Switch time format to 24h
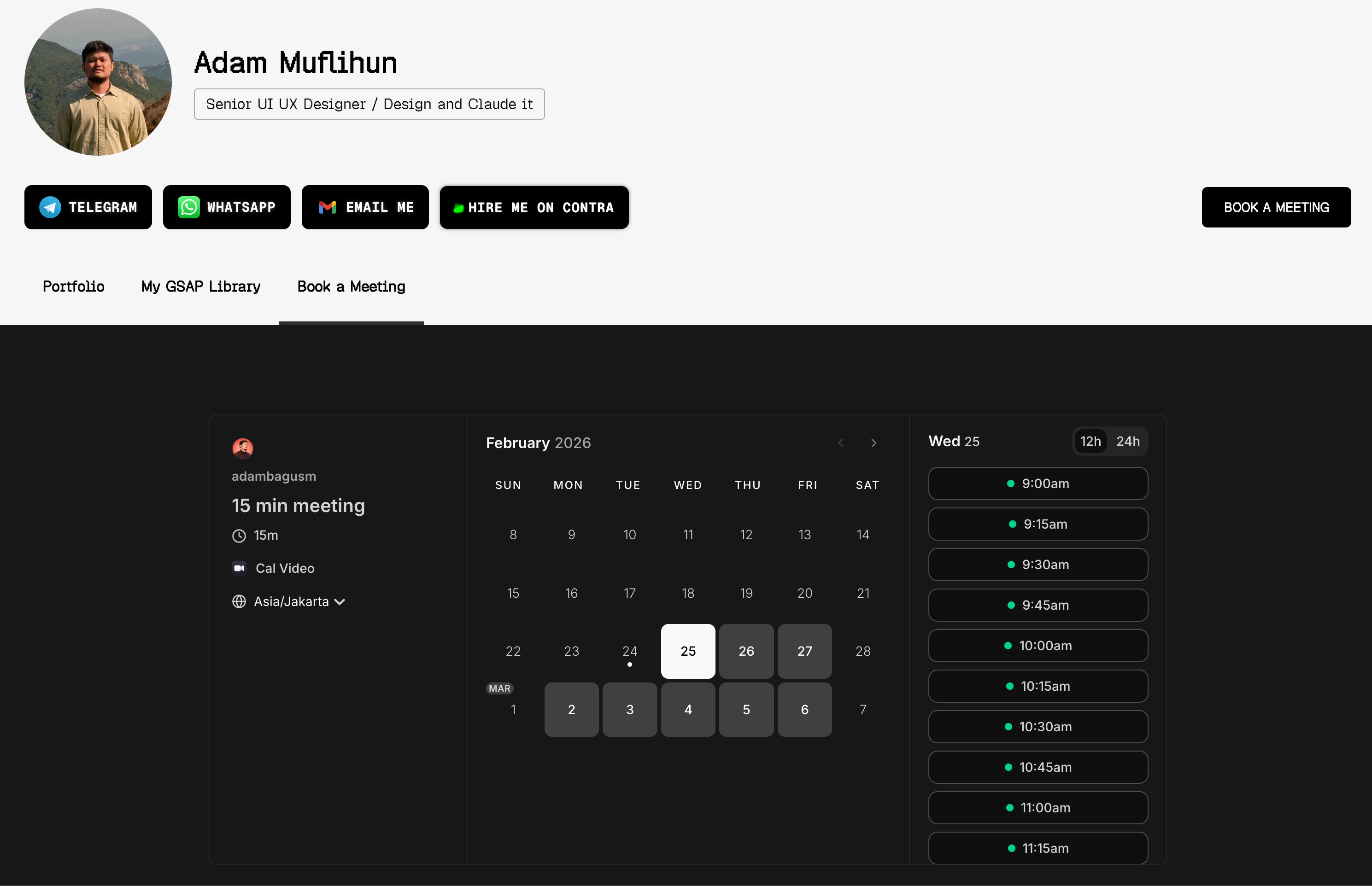The height and width of the screenshot is (886, 1372). (x=1127, y=441)
